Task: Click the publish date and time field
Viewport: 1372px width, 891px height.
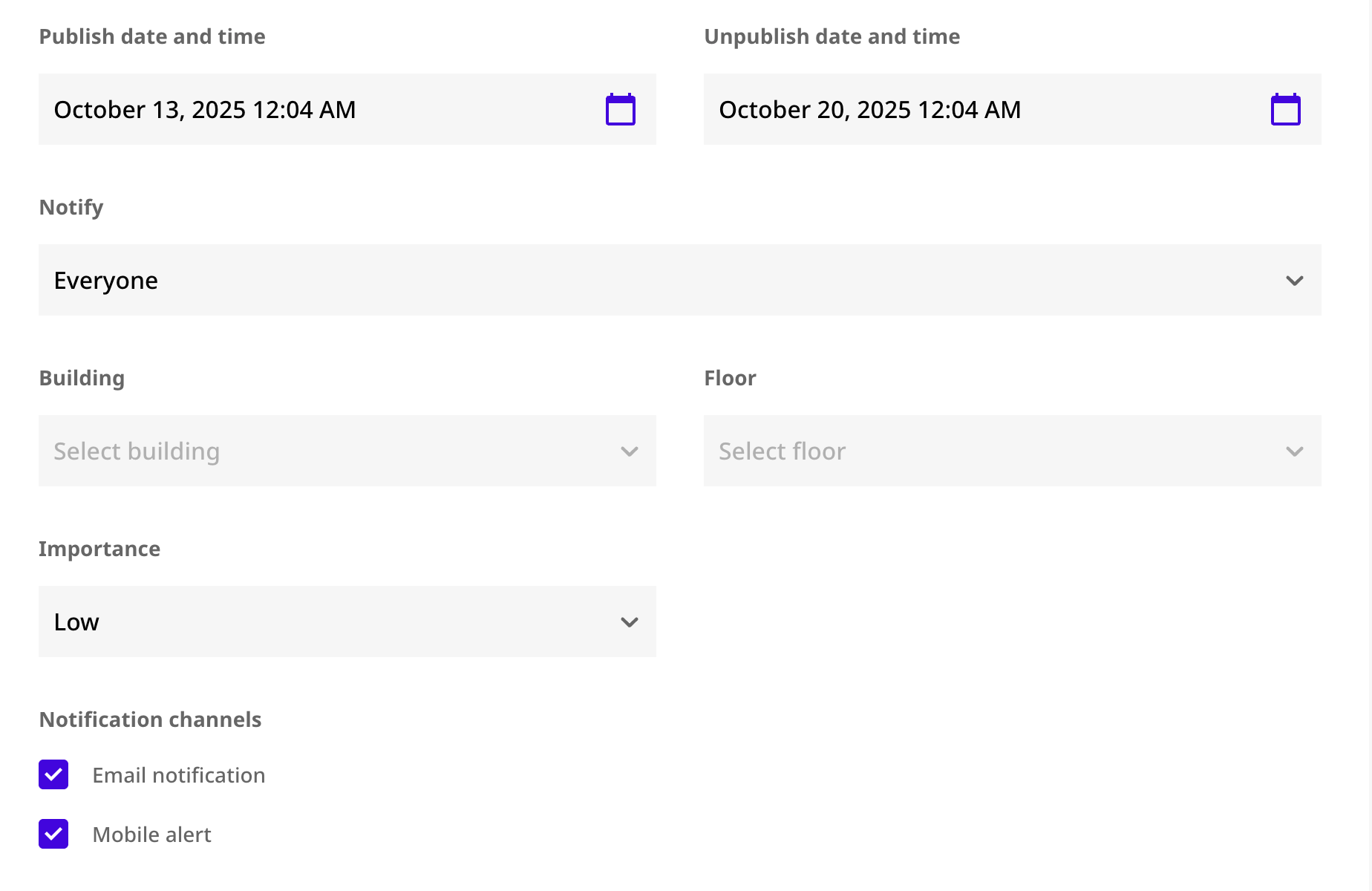Action: tap(347, 109)
